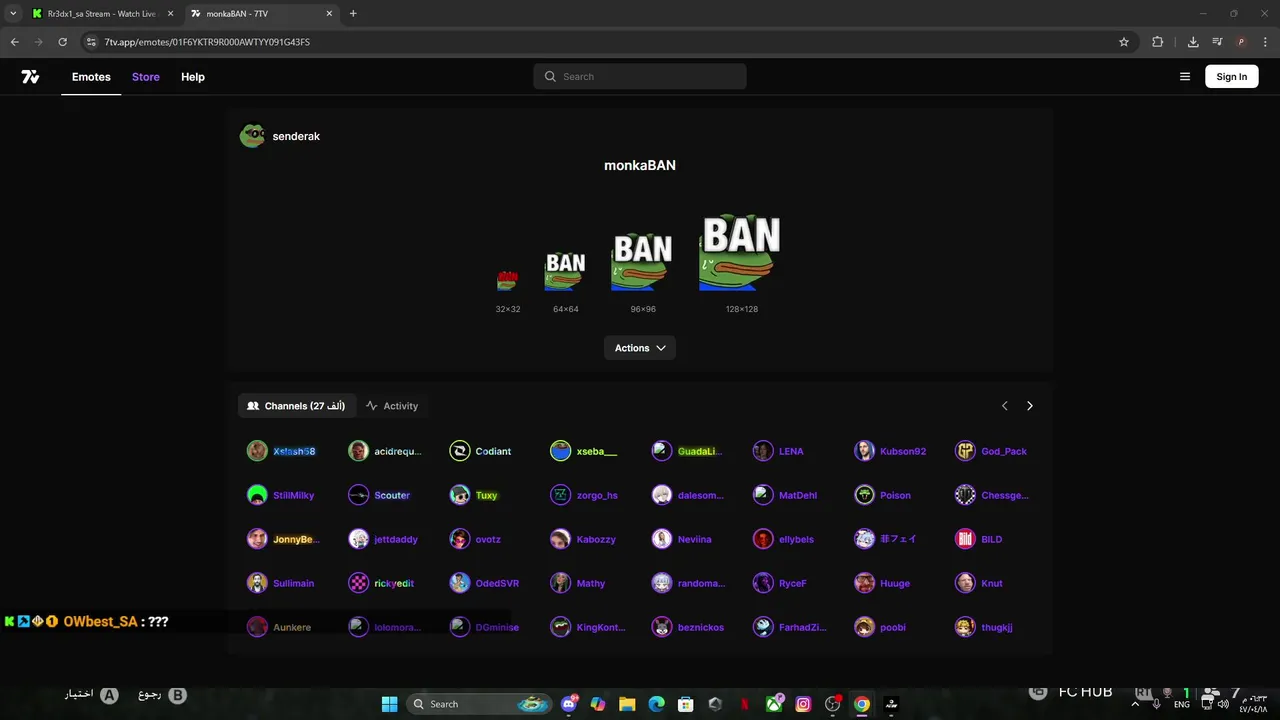
Task: Open the OdedSVR channel link
Action: [x=497, y=583]
